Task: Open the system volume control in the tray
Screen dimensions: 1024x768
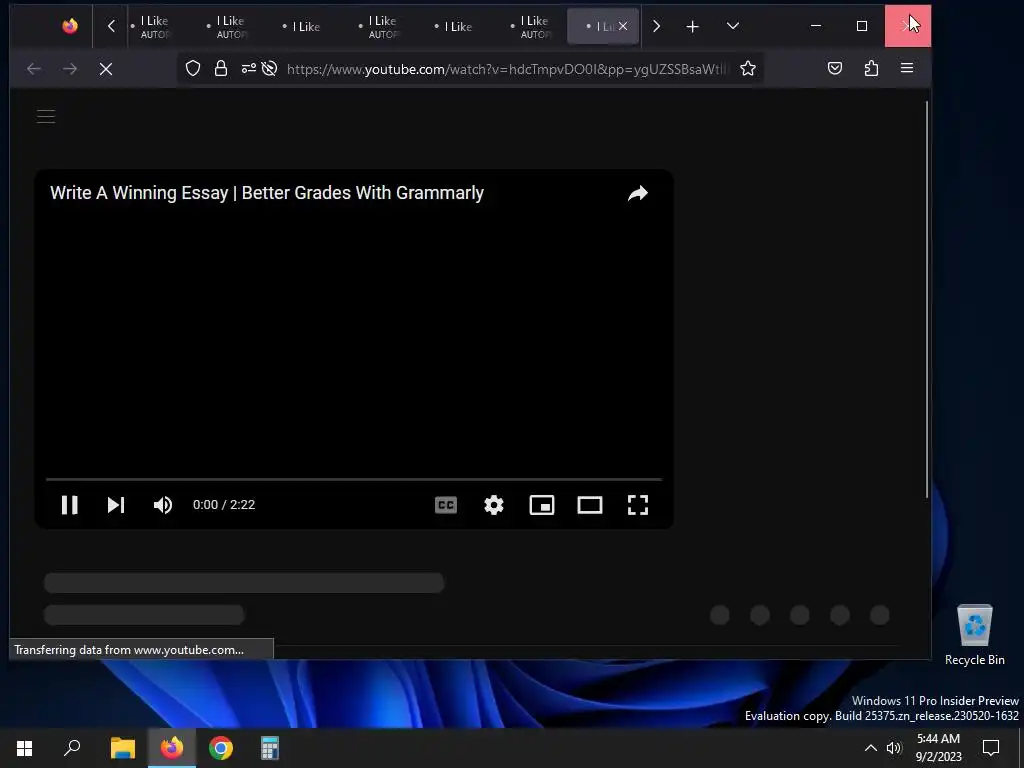Action: tap(894, 748)
